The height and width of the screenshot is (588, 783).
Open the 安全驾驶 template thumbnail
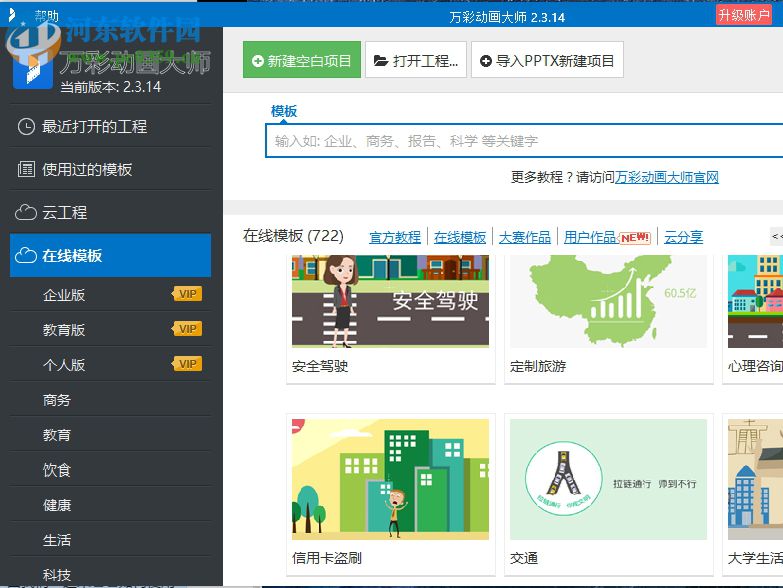[x=391, y=301]
